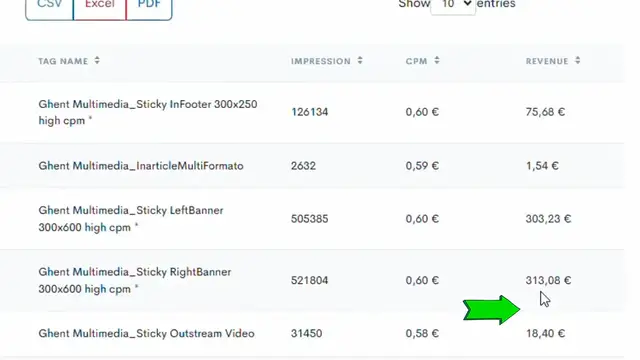This screenshot has width=640, height=360.
Task: Sort by CPM column arrows
Action: pos(437,60)
